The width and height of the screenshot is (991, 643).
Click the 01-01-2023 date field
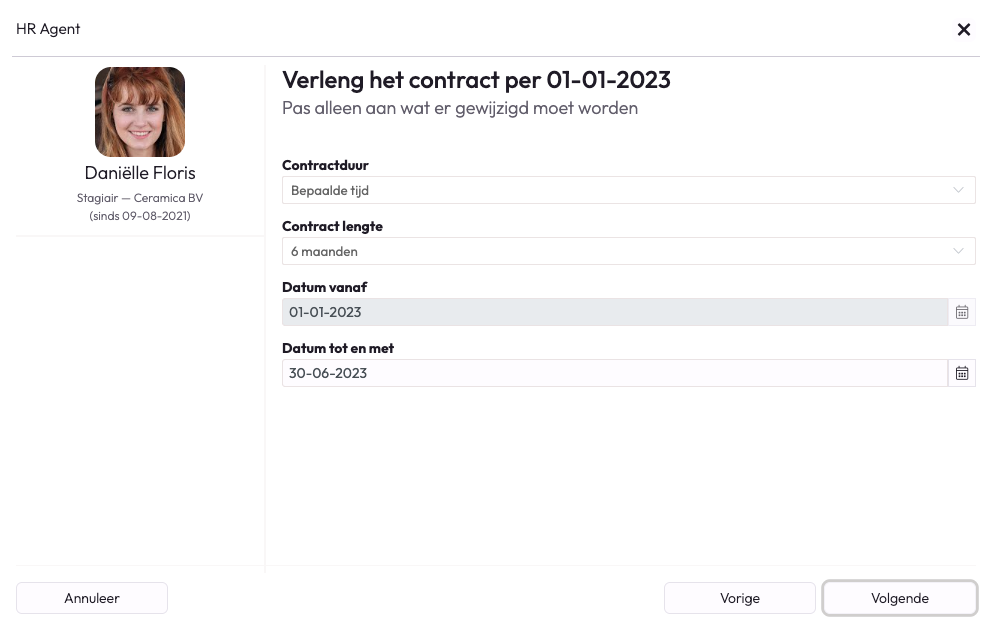[615, 312]
